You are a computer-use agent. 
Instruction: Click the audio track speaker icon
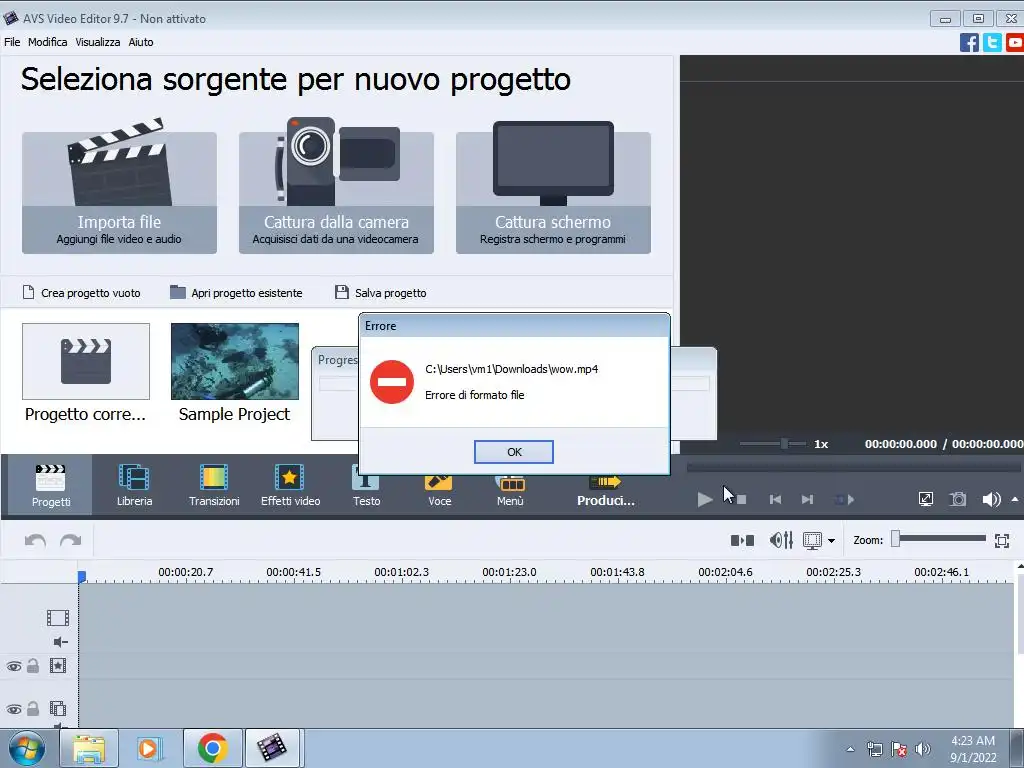[60, 642]
